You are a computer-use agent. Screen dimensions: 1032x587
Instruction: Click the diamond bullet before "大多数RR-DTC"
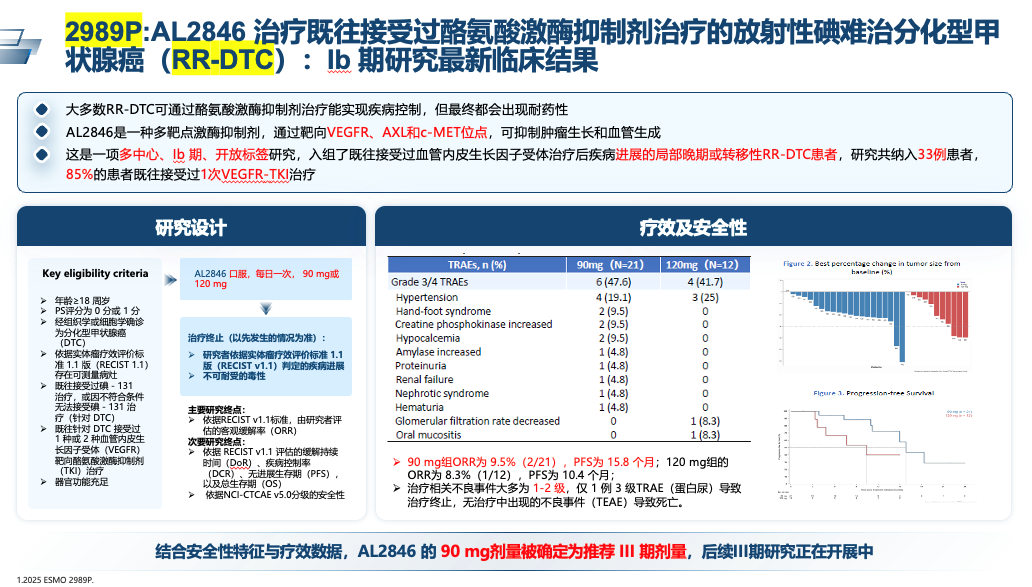[41, 109]
